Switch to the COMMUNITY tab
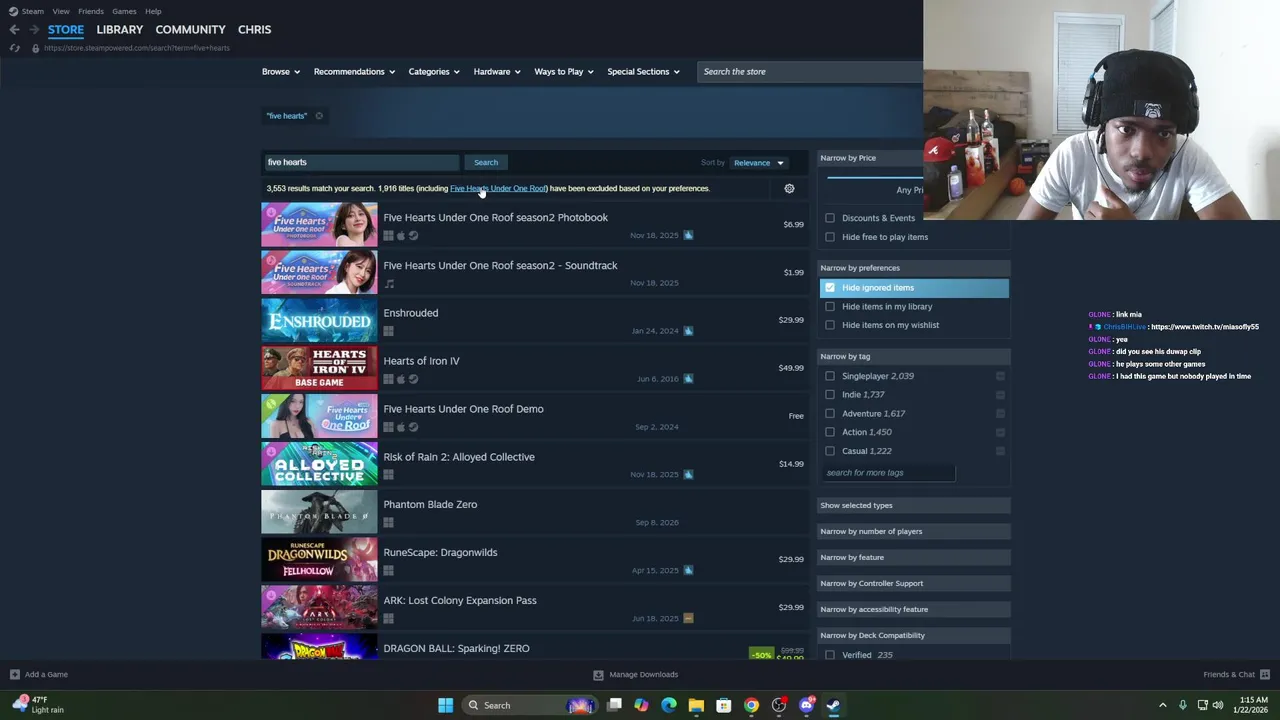Screen dimensions: 1280x720 click(x=190, y=30)
